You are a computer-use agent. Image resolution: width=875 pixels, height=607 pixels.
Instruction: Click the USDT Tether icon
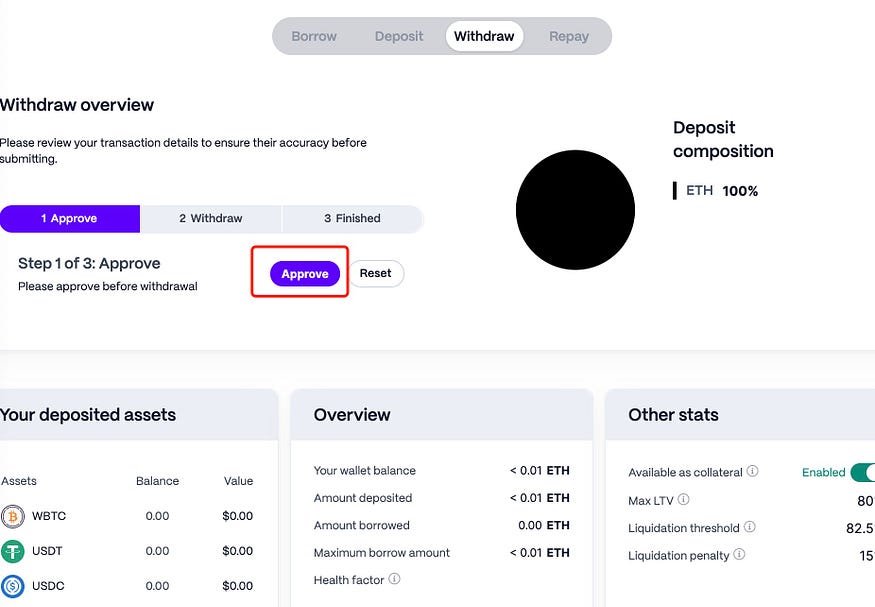13,552
